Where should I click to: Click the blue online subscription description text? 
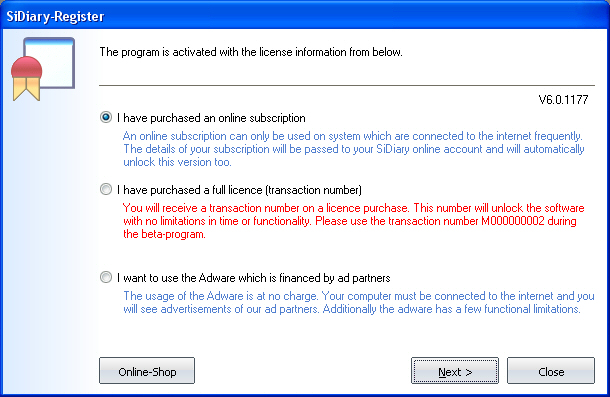[x=354, y=149]
